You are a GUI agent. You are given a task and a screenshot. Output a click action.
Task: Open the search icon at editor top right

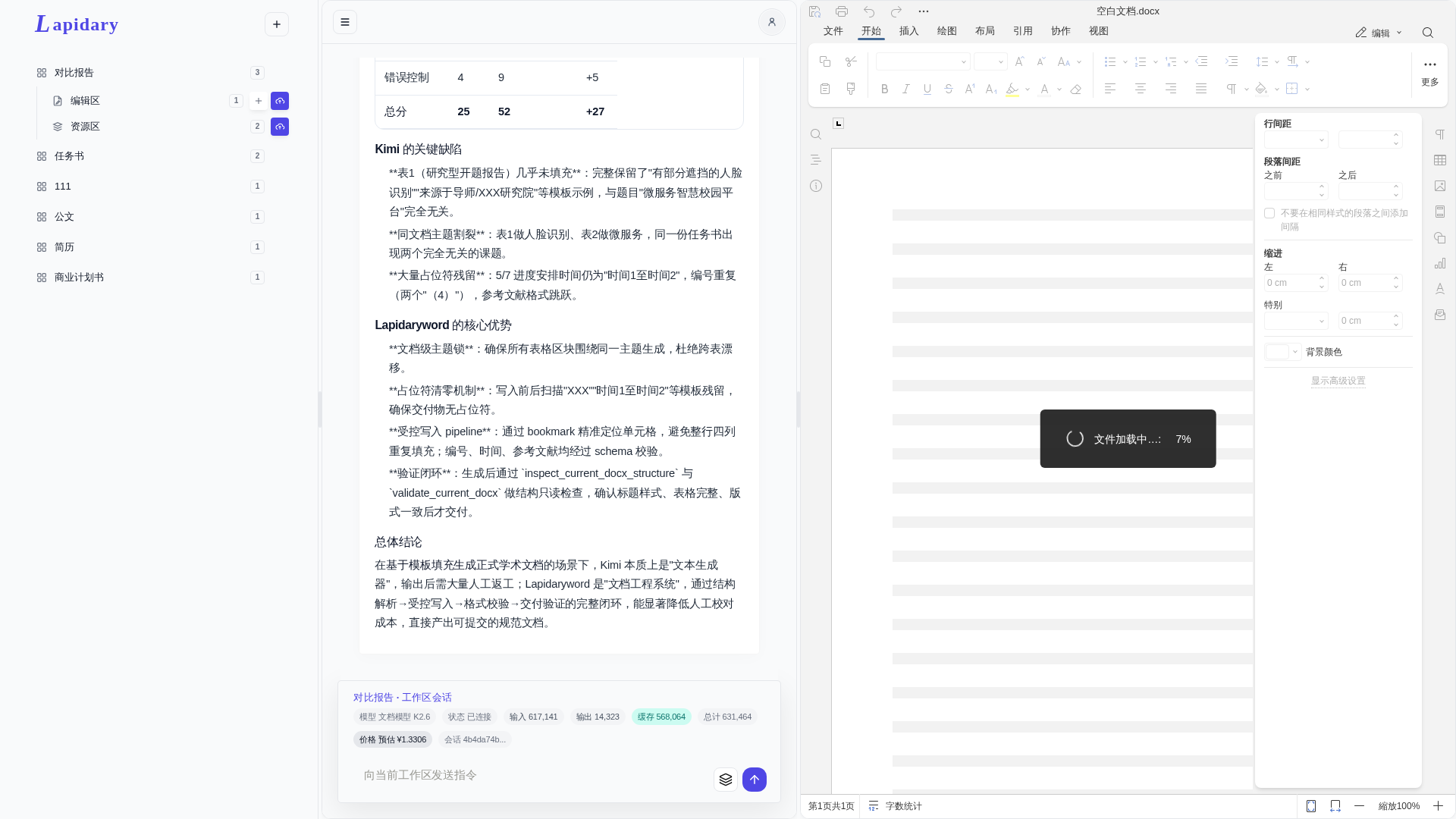1428,33
